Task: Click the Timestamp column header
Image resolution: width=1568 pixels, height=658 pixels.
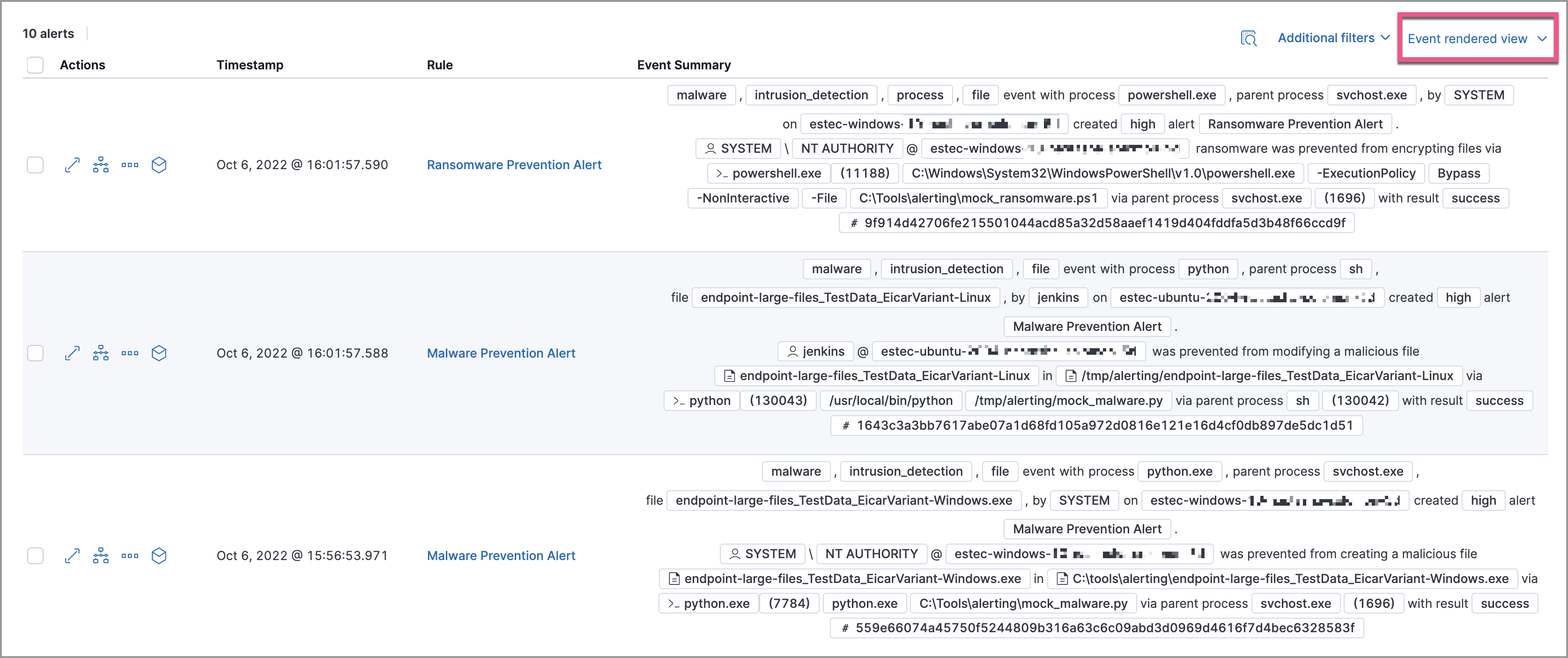Action: [x=250, y=65]
